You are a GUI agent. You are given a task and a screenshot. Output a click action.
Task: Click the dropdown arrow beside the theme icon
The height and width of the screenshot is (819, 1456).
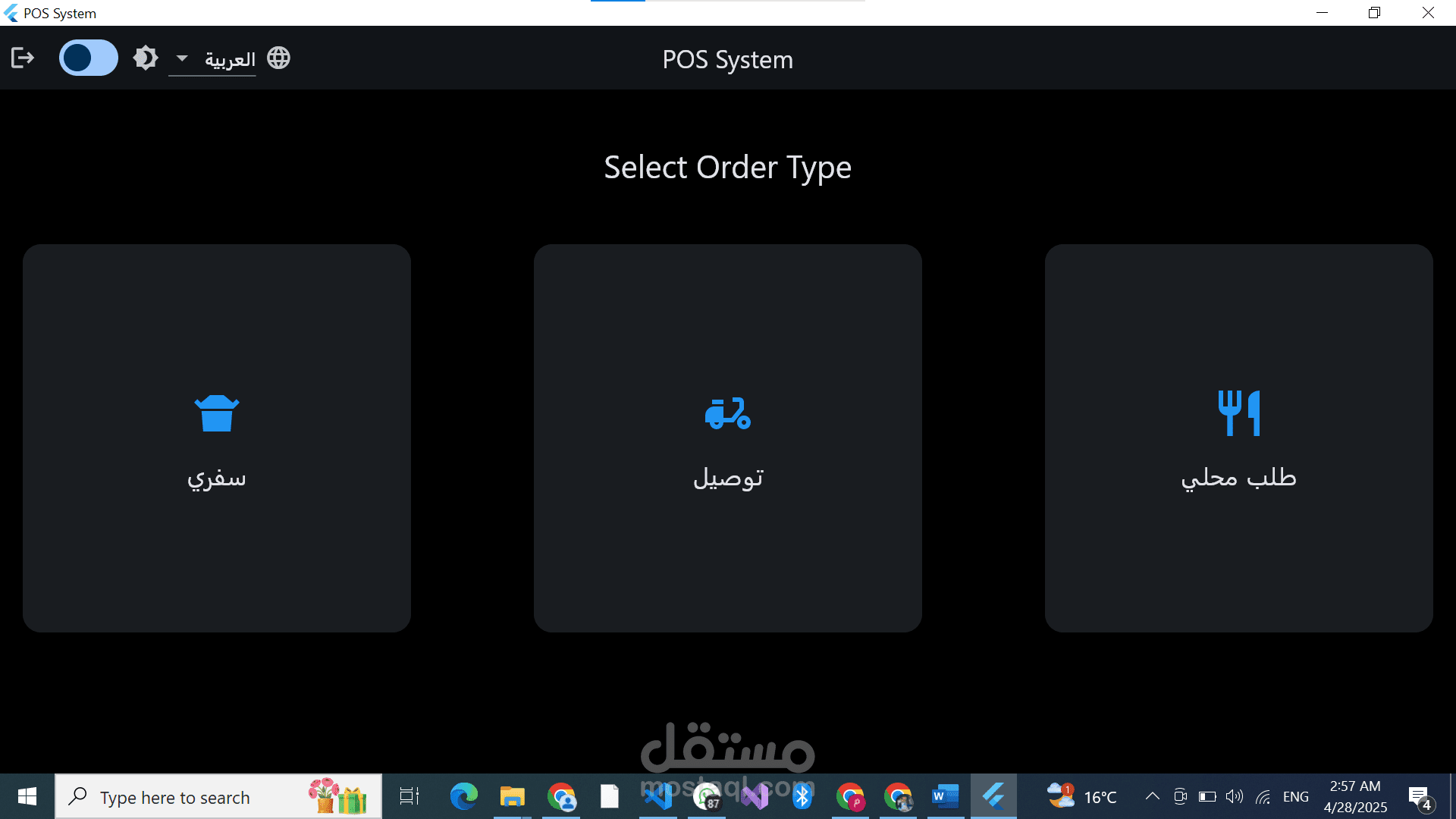[180, 58]
